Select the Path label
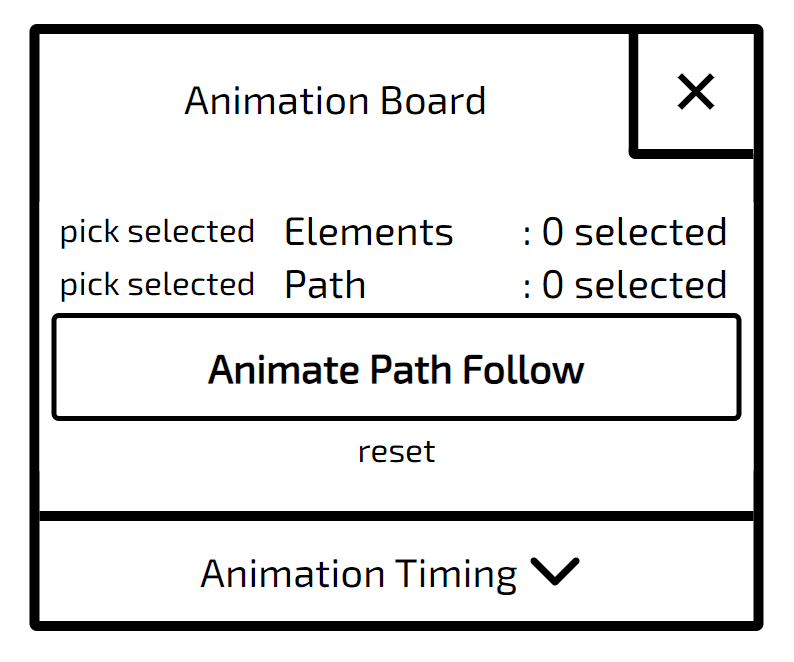Screen dimensions: 794x662 tap(325, 285)
